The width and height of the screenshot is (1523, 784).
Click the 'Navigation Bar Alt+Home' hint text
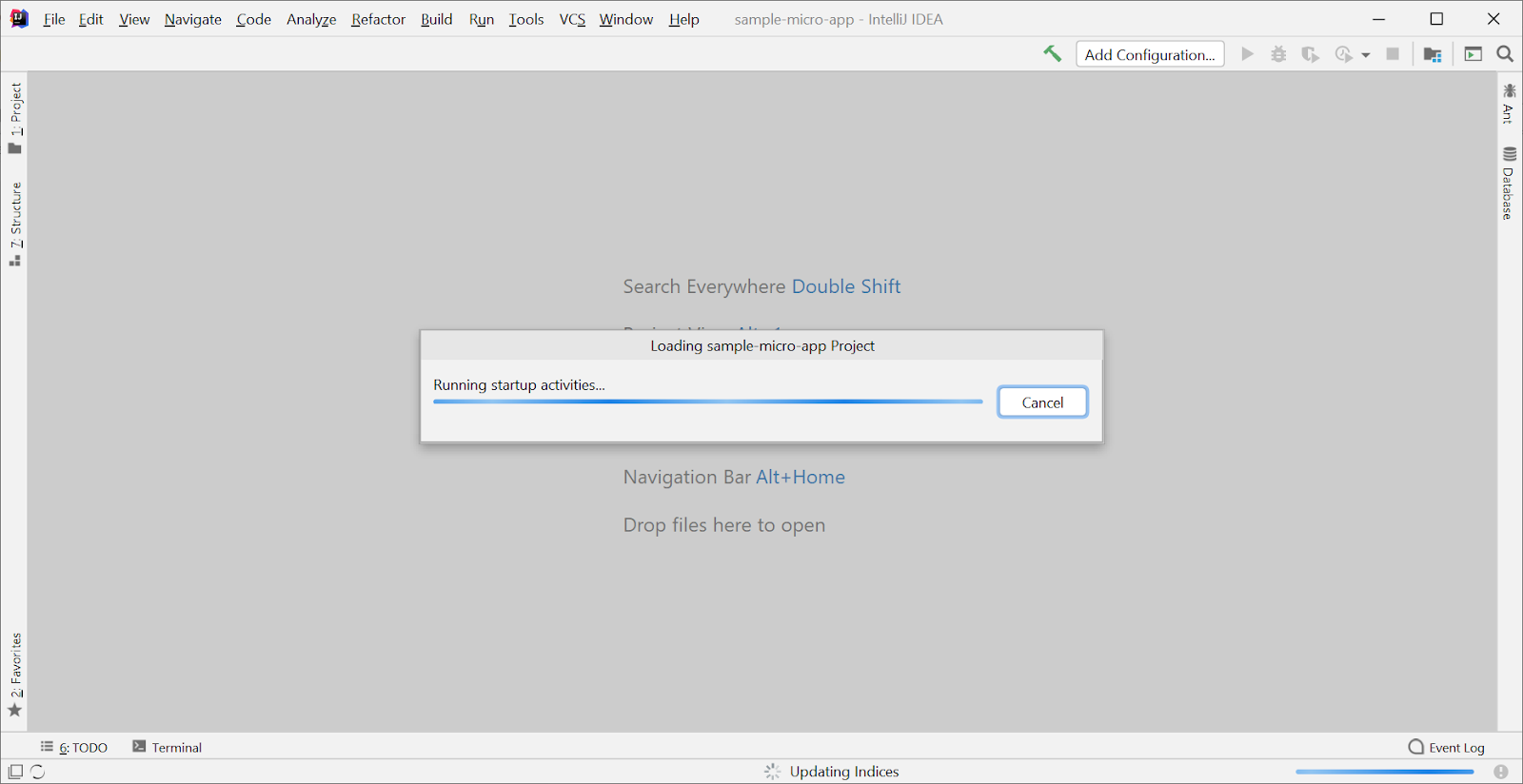point(734,477)
